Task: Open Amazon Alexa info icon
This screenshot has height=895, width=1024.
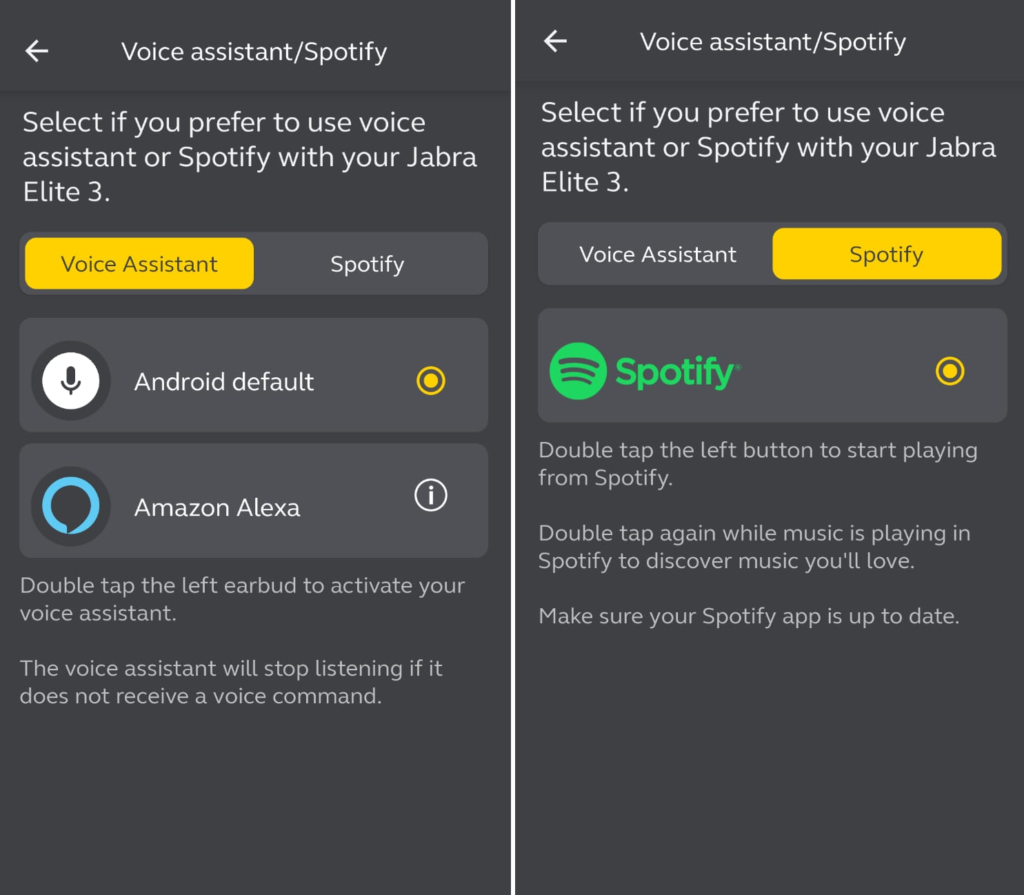Action: [431, 495]
